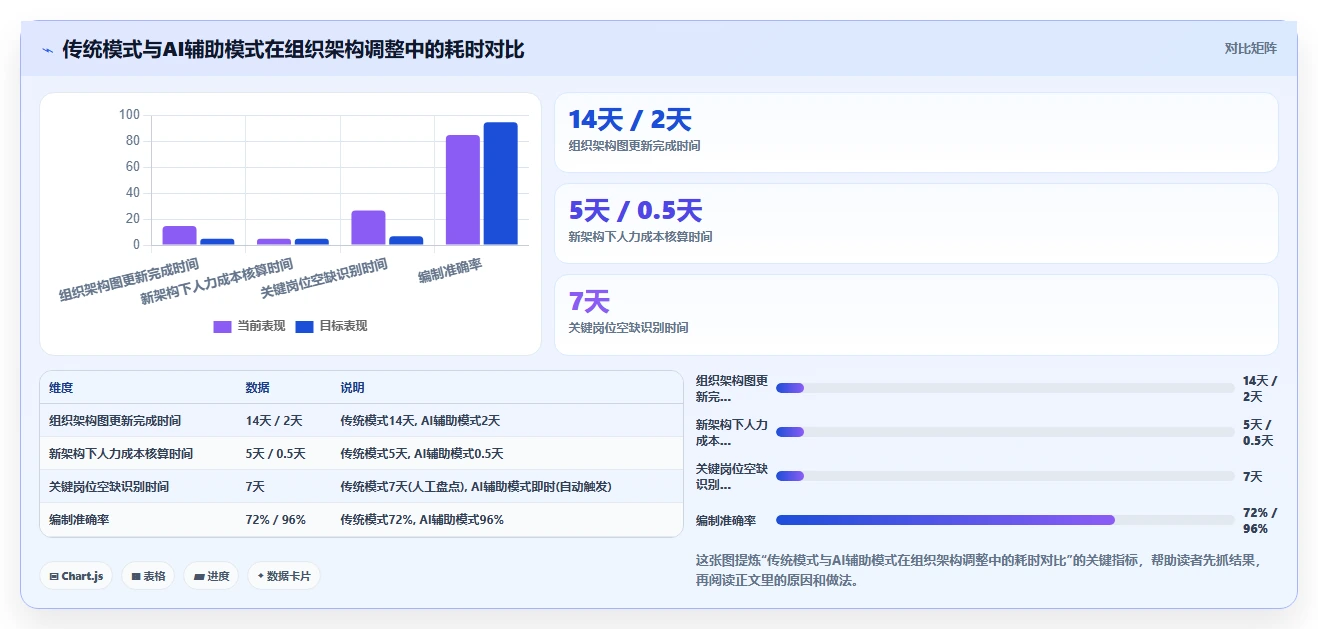
Task: Select the 数据卡片 chip
Action: click(x=284, y=576)
